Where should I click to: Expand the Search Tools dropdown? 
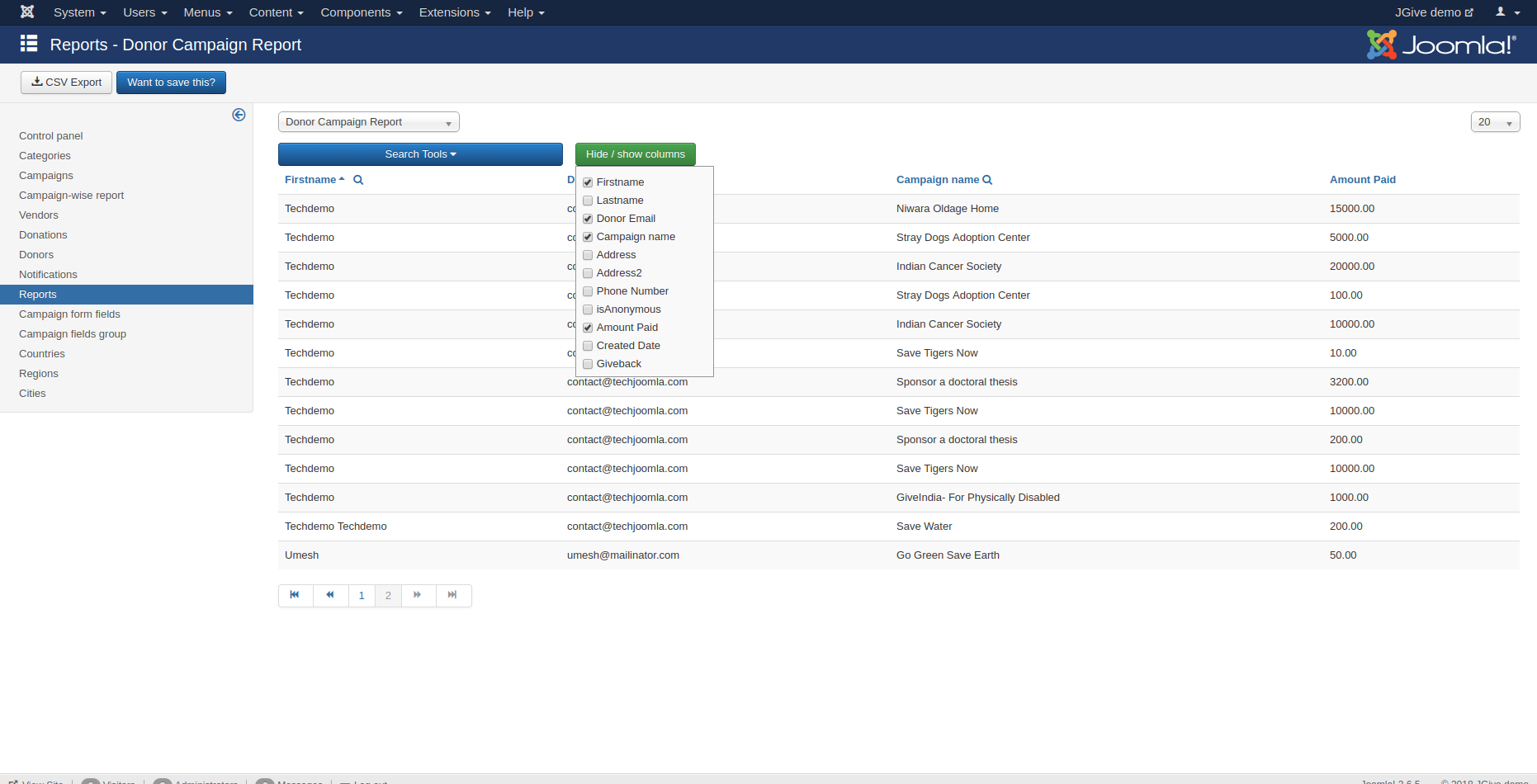coord(420,154)
